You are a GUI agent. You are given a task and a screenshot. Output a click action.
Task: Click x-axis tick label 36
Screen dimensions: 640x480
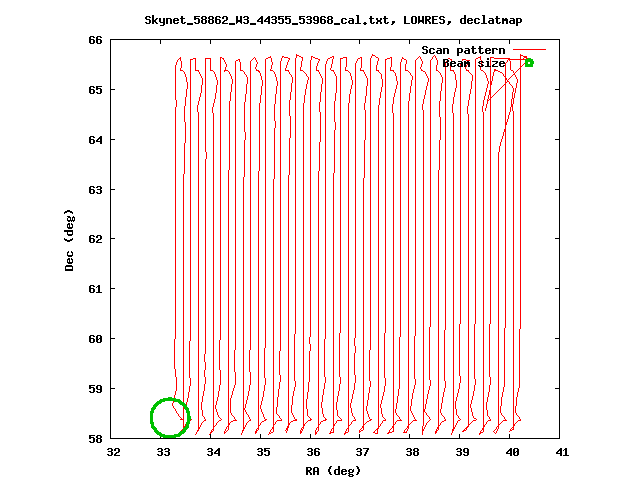tap(313, 452)
